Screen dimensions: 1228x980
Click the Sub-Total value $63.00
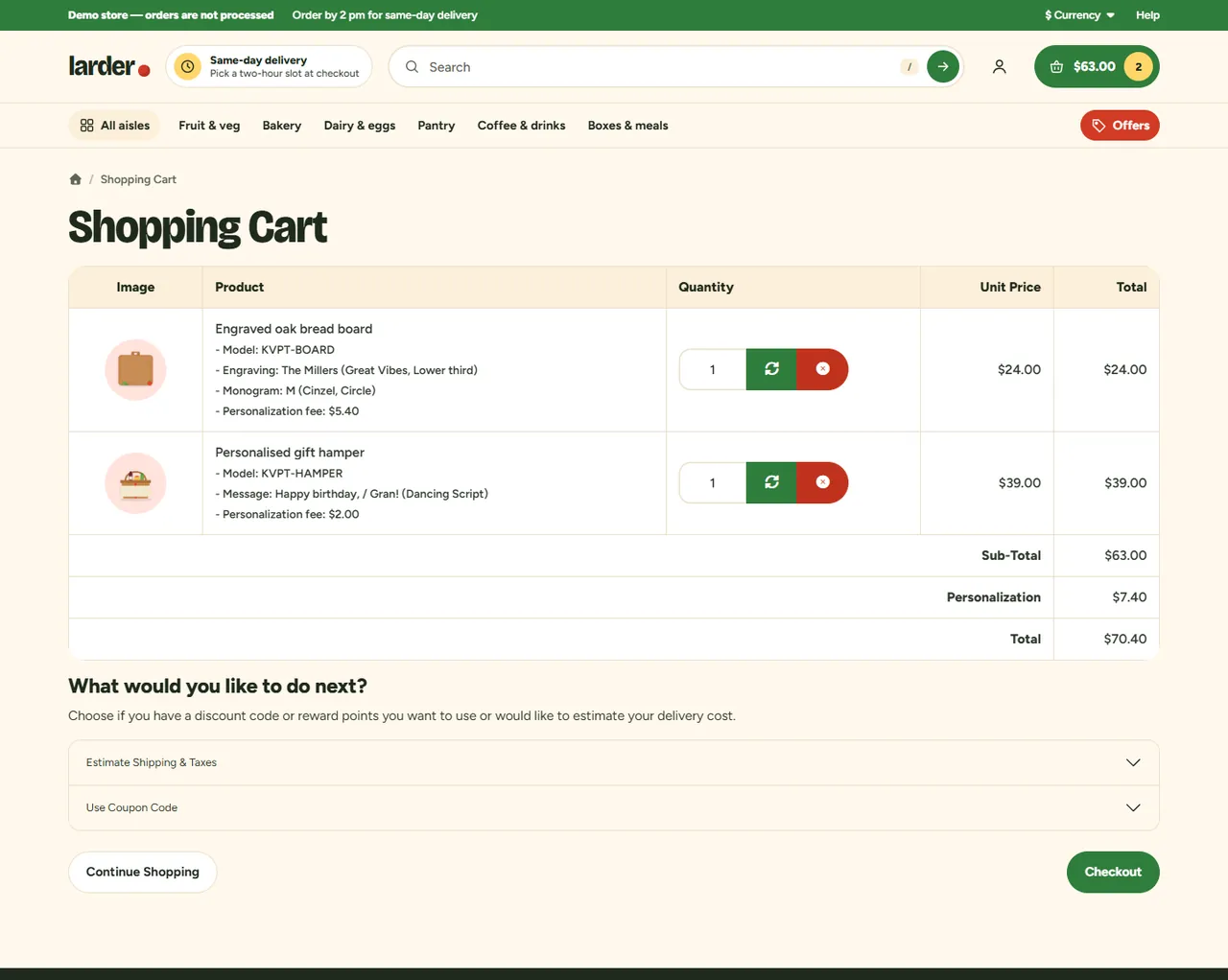point(1125,555)
